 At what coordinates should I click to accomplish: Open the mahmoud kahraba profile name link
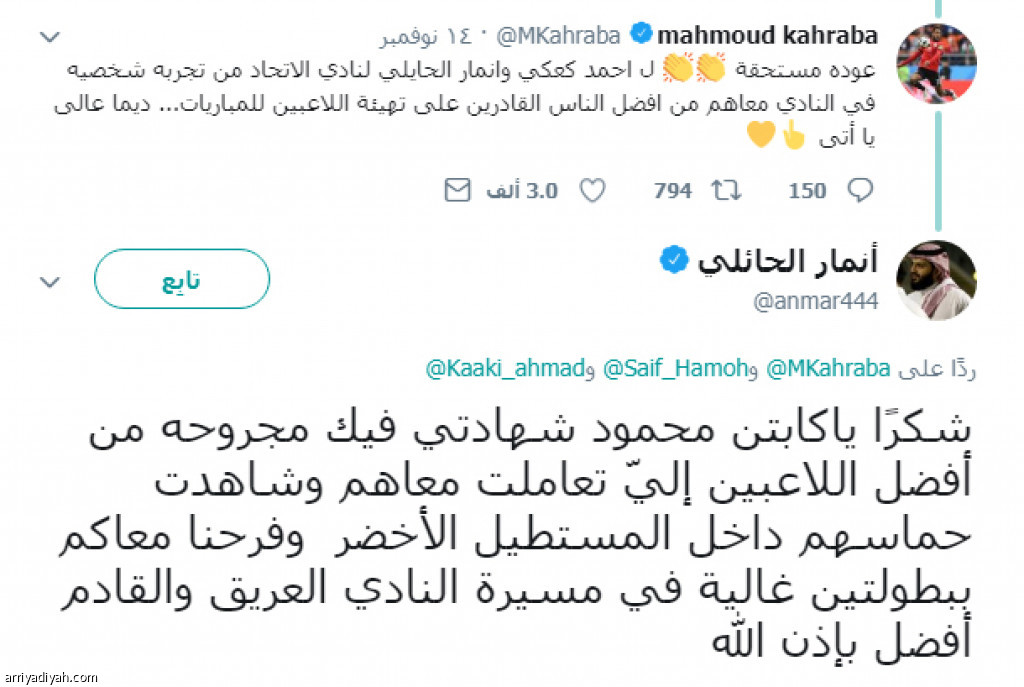(x=767, y=36)
